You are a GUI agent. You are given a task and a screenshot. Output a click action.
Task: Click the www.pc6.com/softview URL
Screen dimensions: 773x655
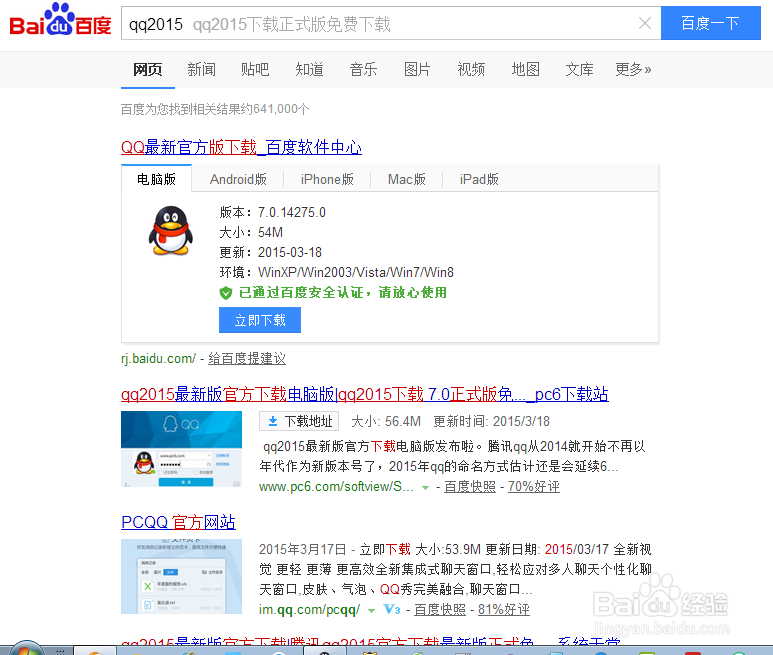(x=336, y=486)
